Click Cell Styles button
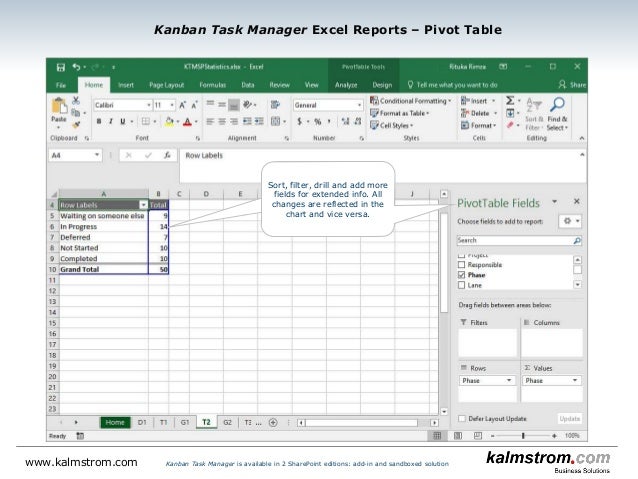 391,125
